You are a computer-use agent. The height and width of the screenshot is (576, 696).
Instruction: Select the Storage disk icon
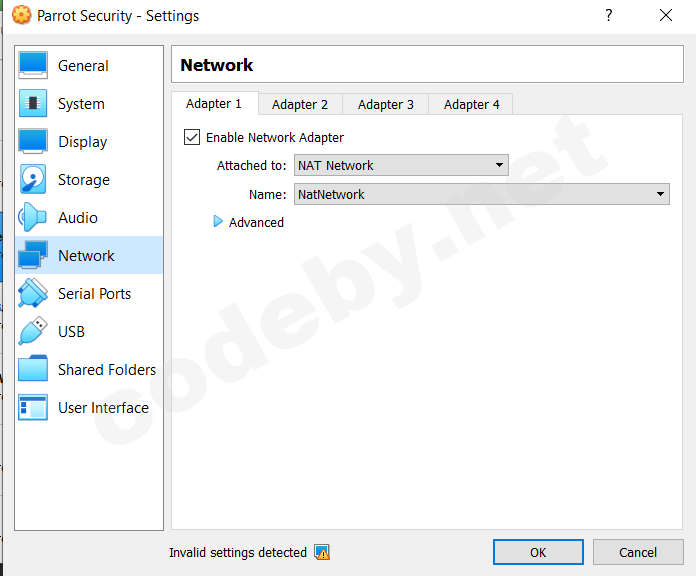coord(33,180)
